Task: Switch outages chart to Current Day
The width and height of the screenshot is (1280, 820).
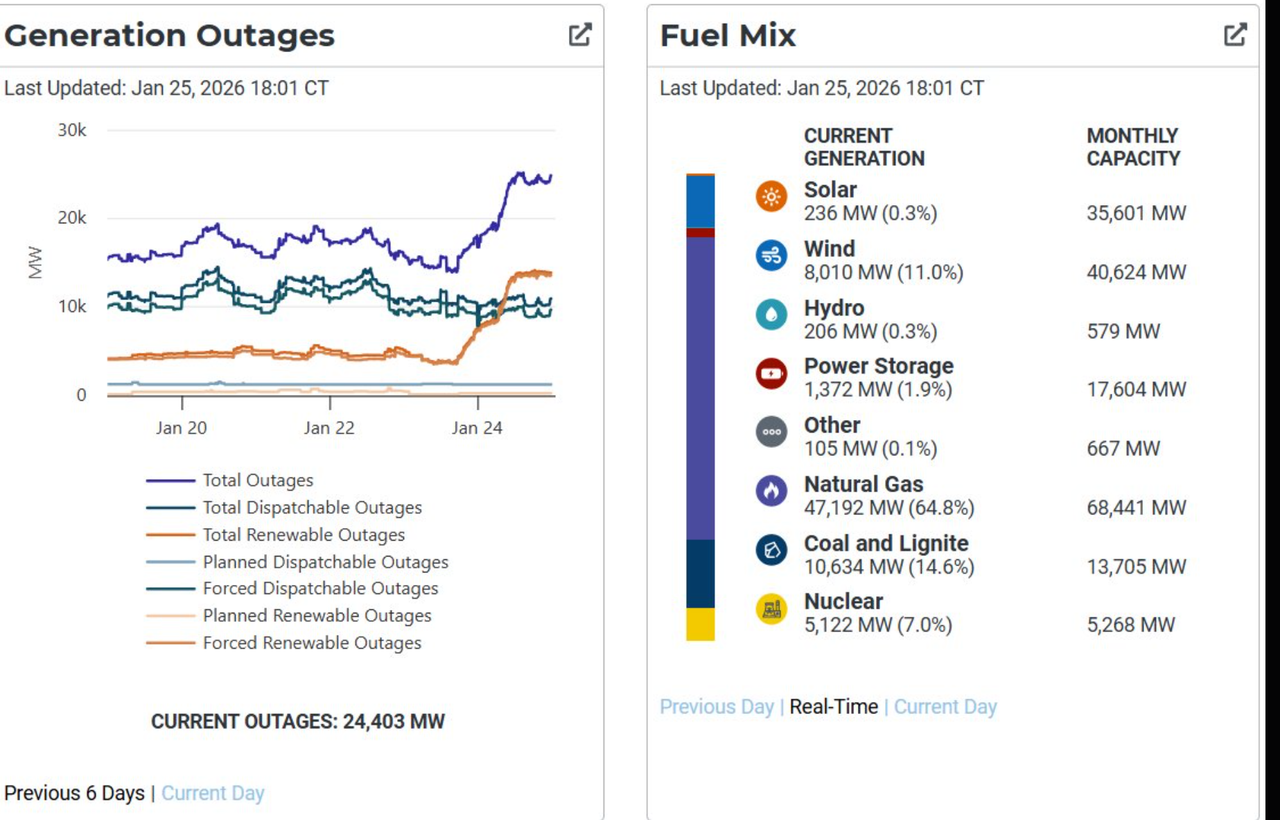Action: pos(213,793)
